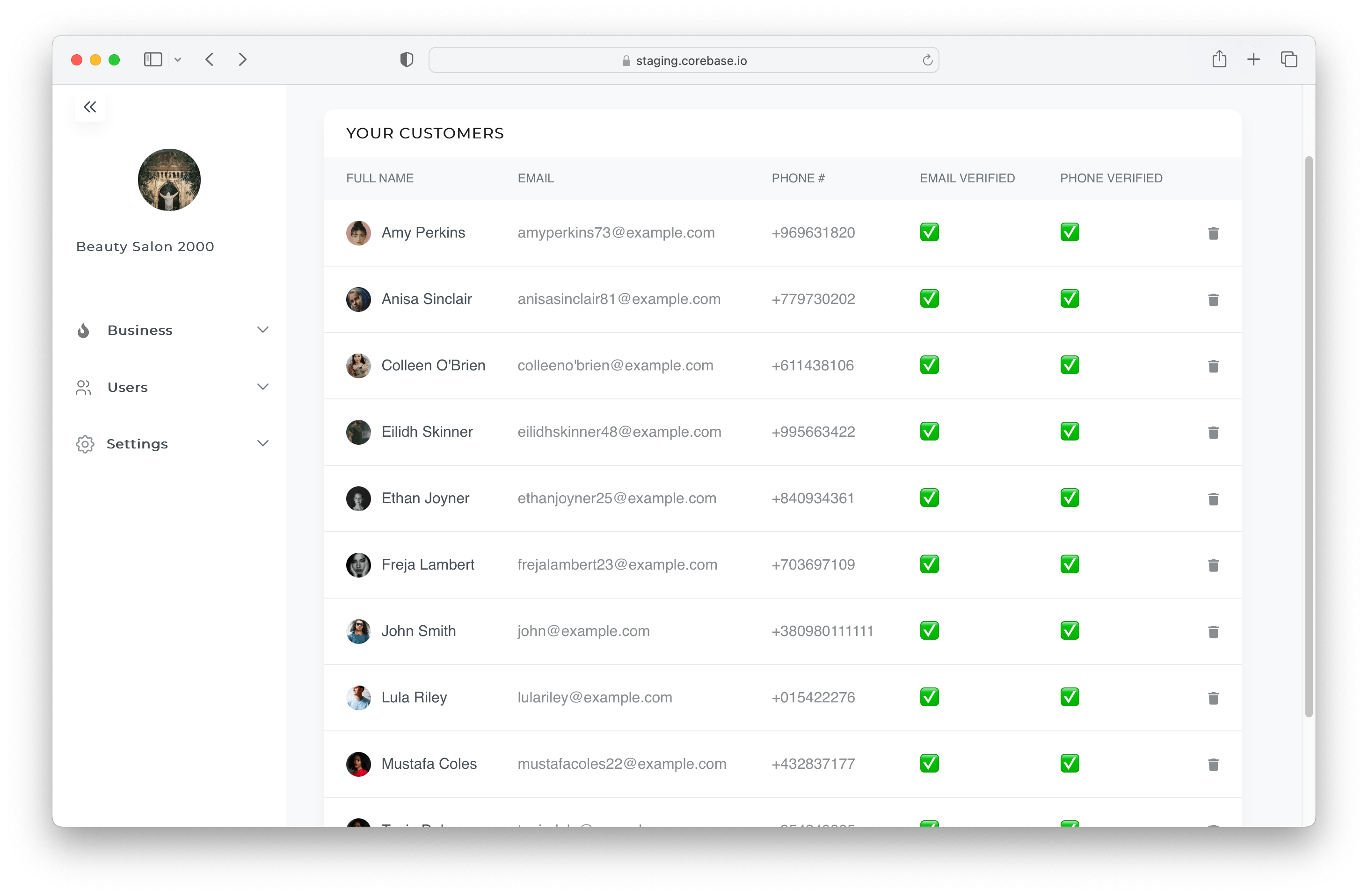Sort by EMAIL column header

pos(535,178)
